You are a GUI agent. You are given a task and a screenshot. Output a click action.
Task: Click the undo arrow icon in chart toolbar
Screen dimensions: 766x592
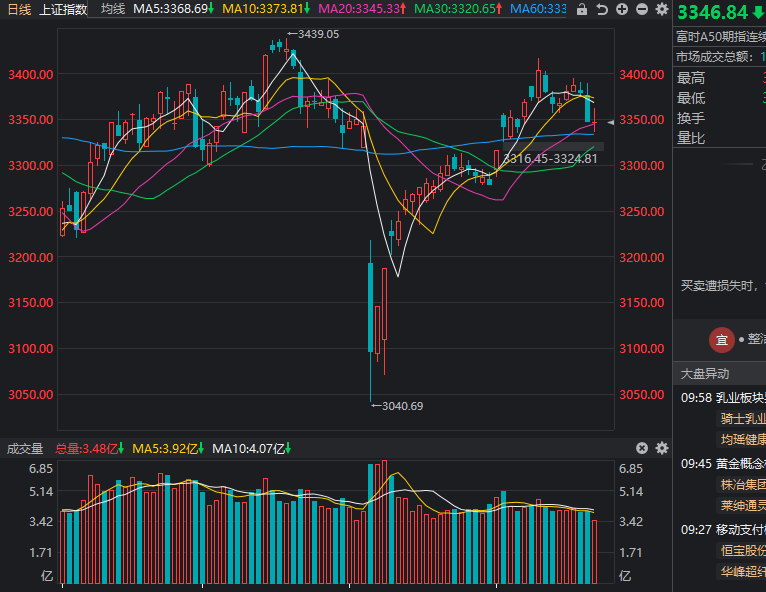click(x=603, y=9)
